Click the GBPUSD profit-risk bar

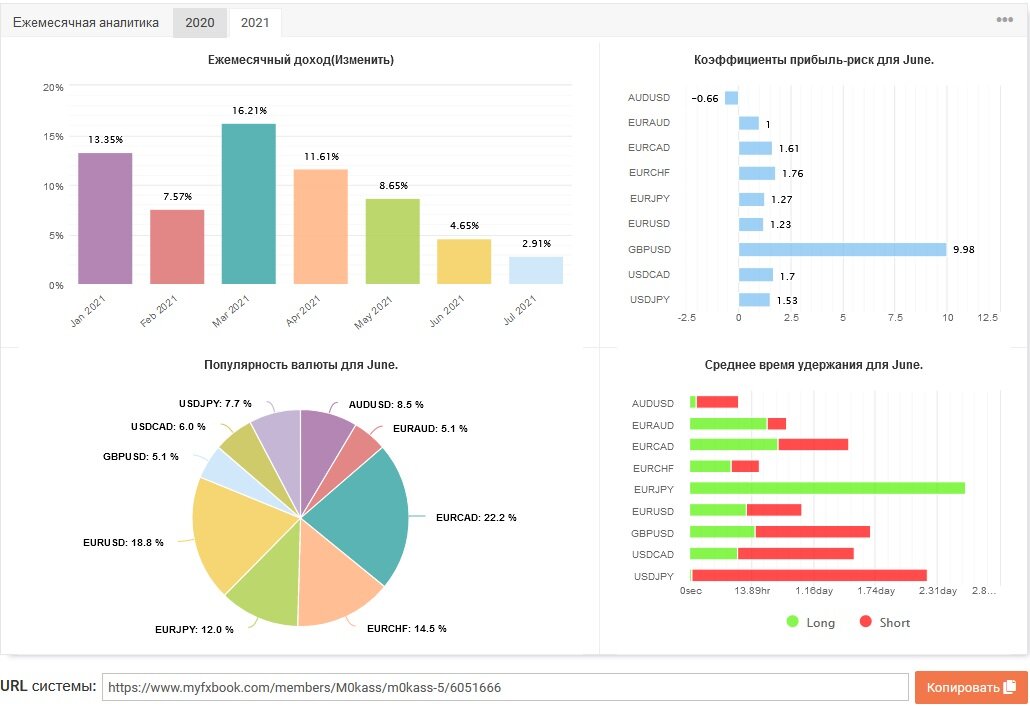842,250
